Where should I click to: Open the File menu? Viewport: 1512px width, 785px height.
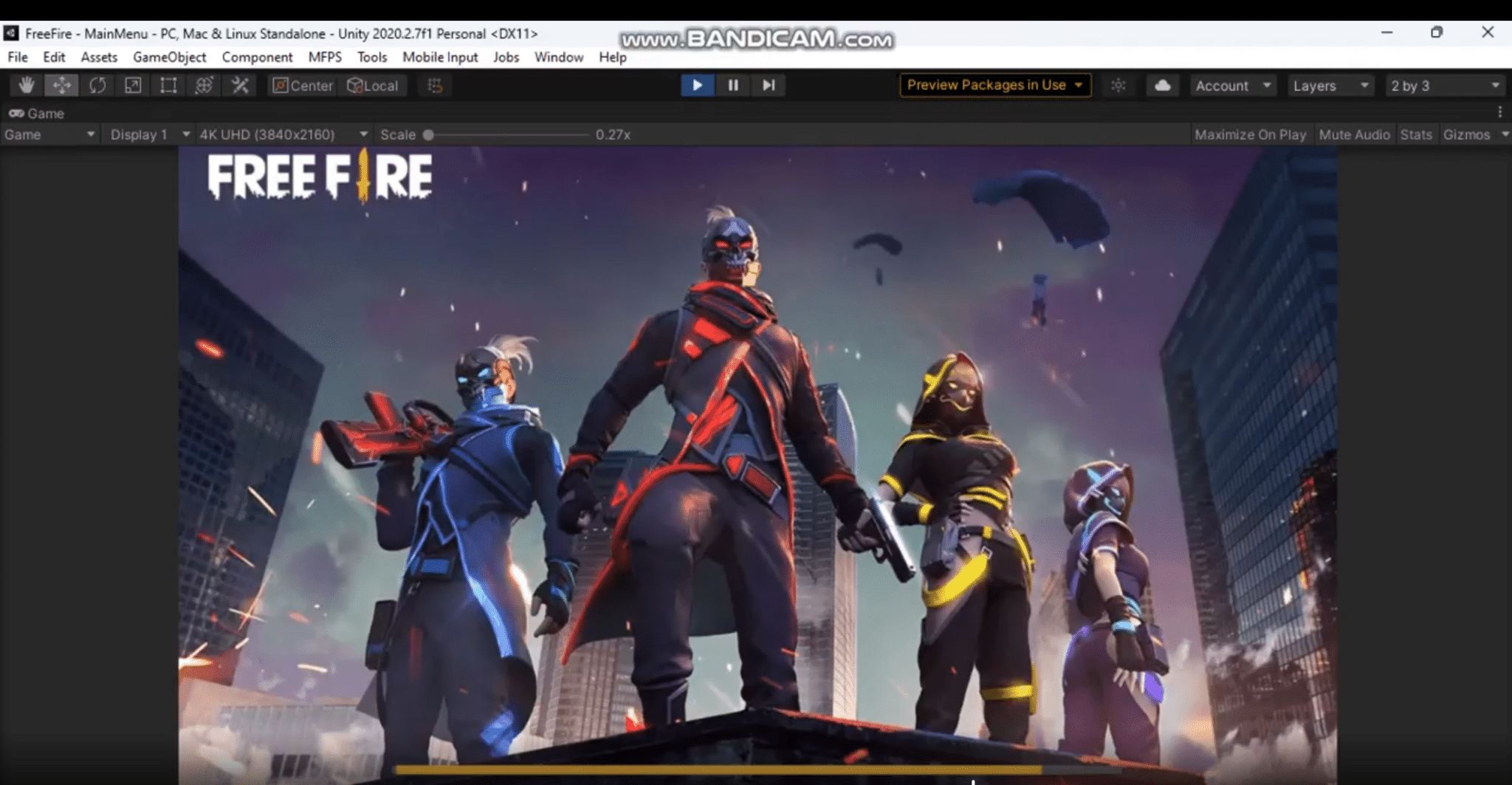(x=18, y=57)
